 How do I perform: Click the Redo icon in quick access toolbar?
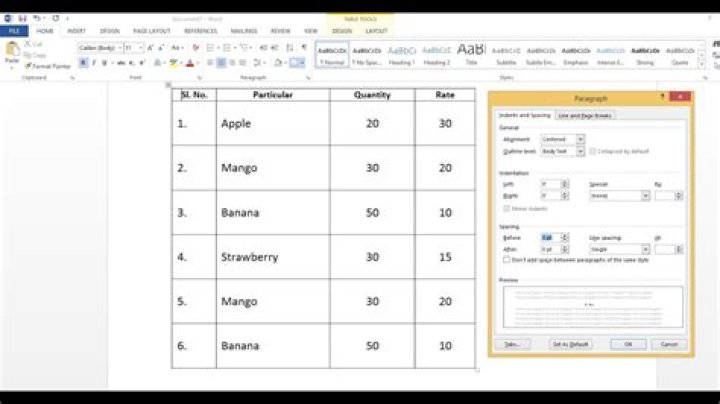[x=56, y=18]
